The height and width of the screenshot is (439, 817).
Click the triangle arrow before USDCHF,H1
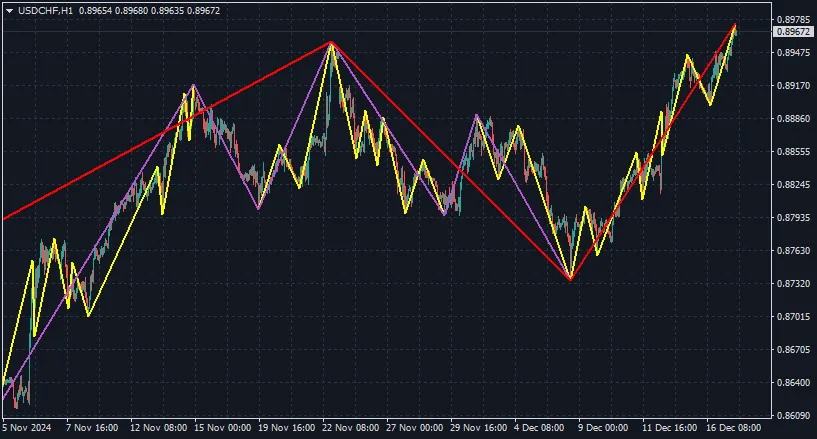click(x=9, y=10)
